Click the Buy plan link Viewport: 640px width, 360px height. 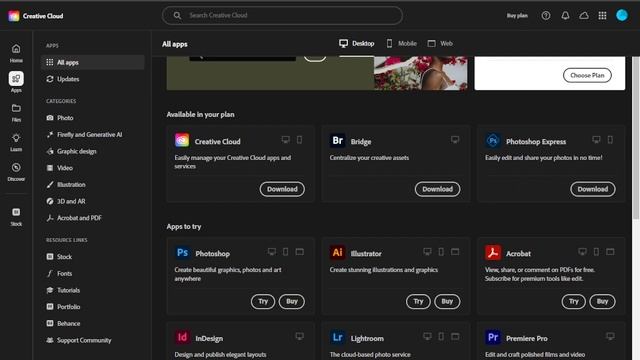click(517, 16)
